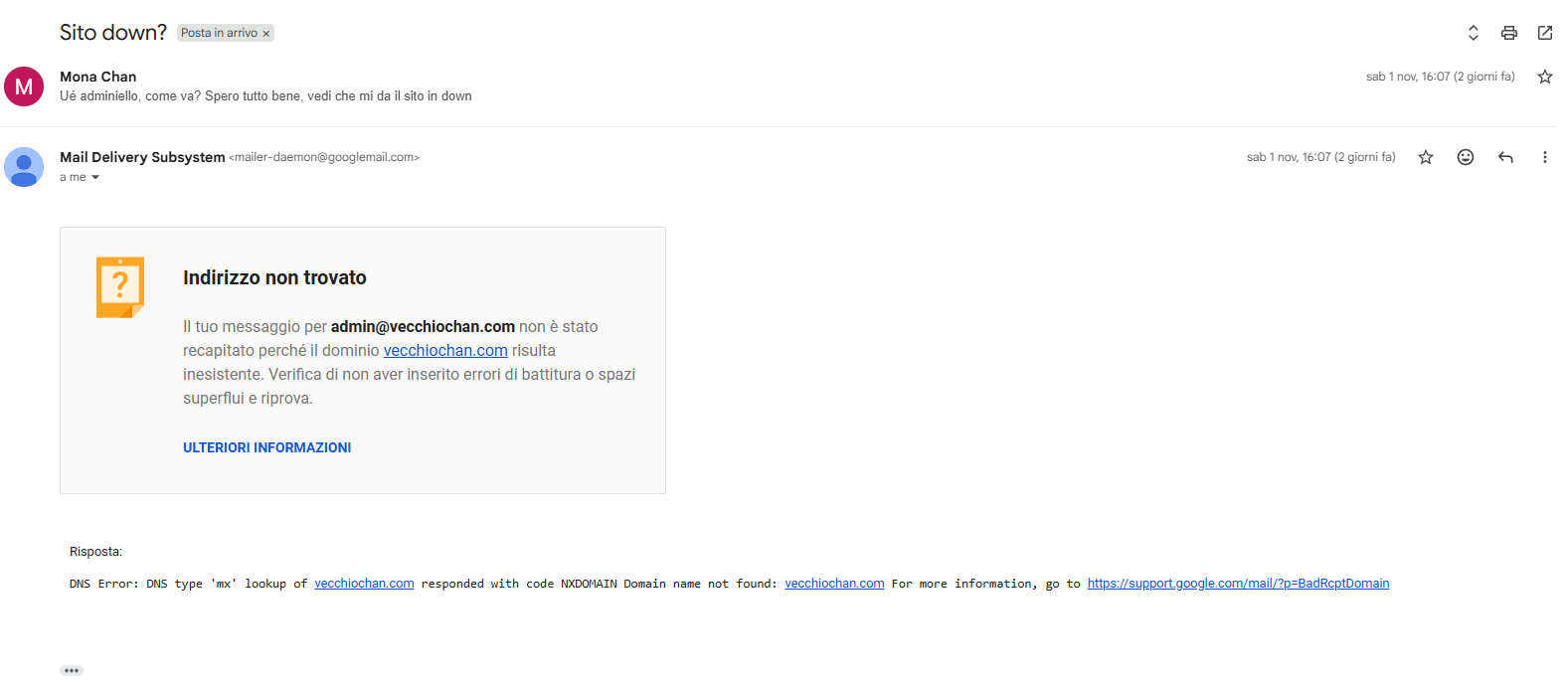Click vecchiochan.com link in the gray box
The height and width of the screenshot is (687, 1568).
[445, 351]
